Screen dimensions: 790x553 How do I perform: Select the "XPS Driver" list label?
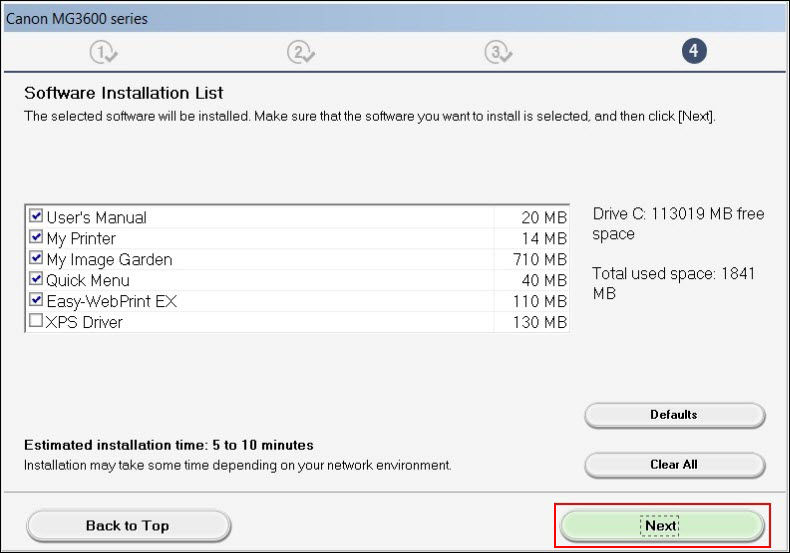click(x=84, y=322)
